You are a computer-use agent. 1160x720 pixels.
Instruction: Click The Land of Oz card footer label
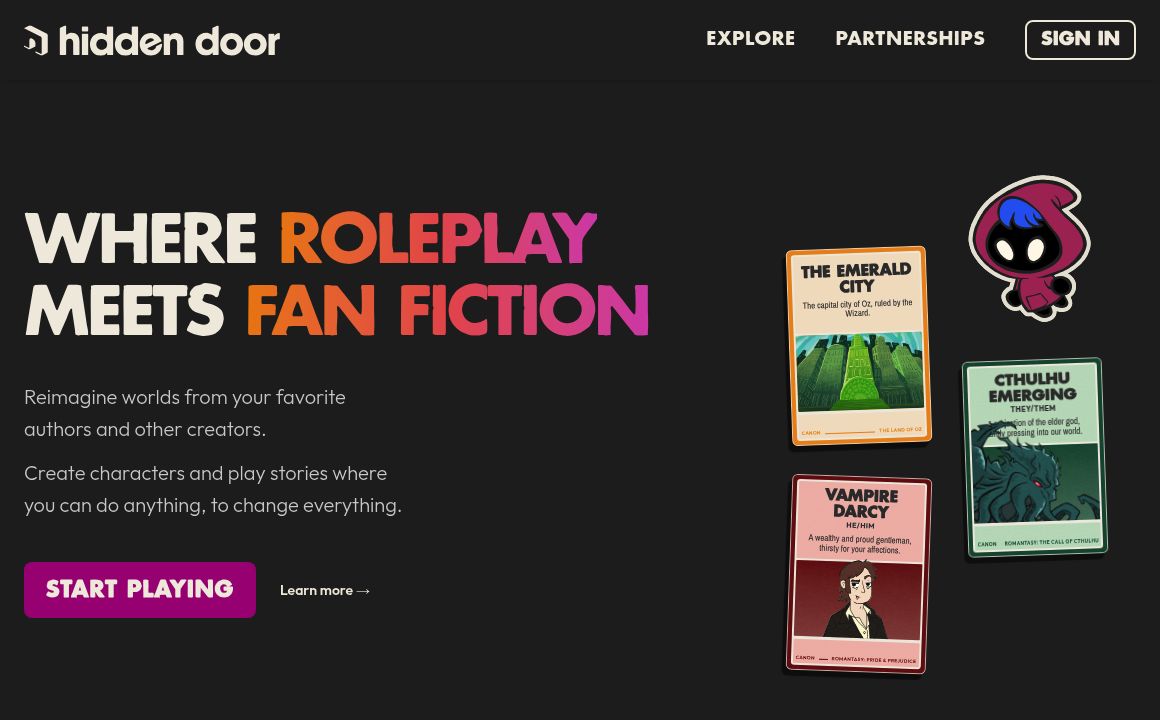click(900, 430)
